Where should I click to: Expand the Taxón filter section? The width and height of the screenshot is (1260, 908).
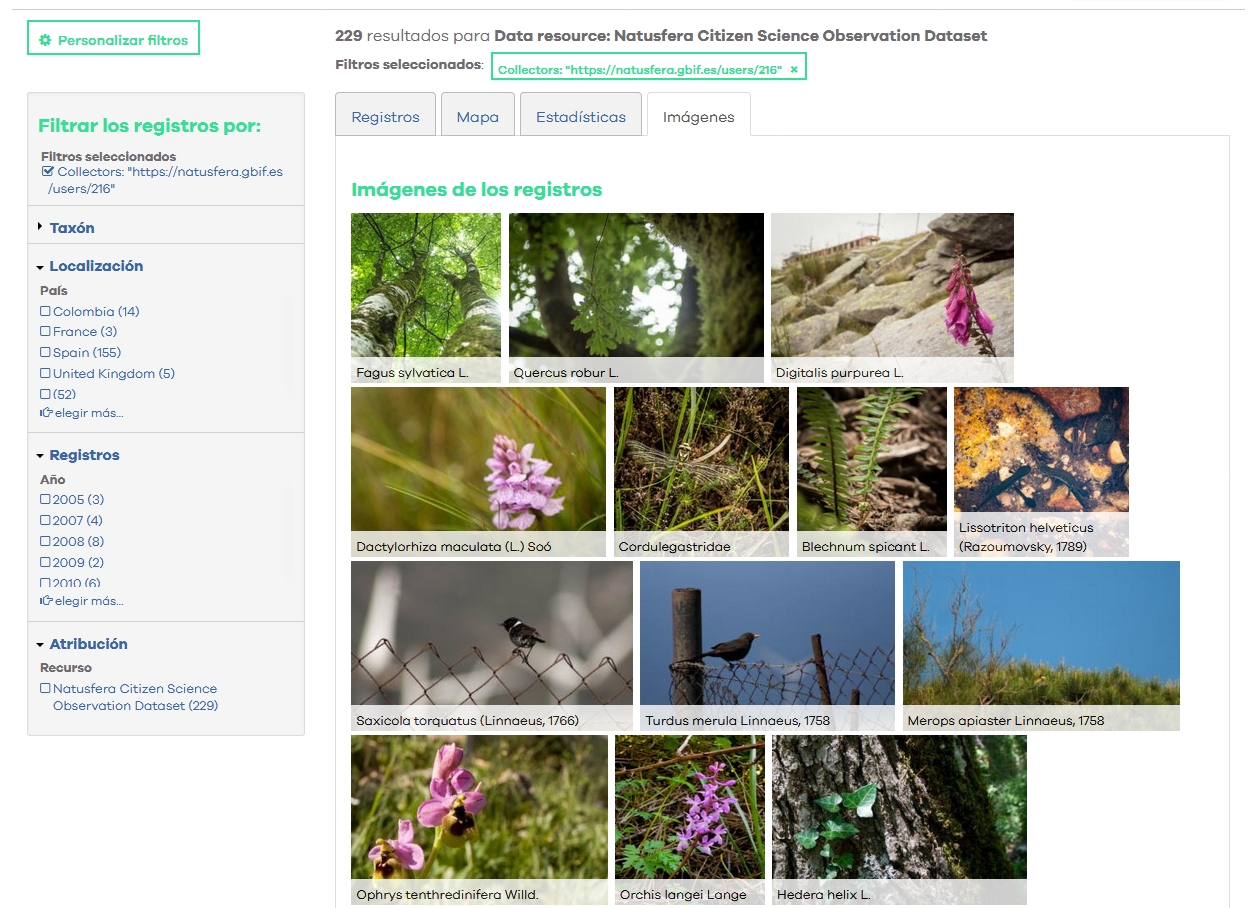[40, 228]
